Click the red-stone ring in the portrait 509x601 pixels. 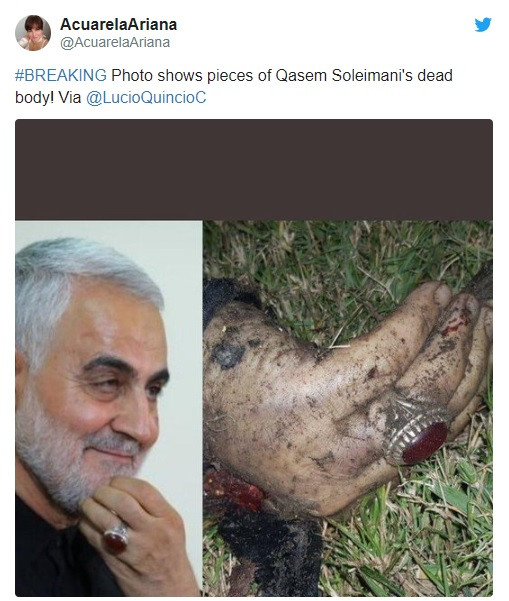coord(115,539)
